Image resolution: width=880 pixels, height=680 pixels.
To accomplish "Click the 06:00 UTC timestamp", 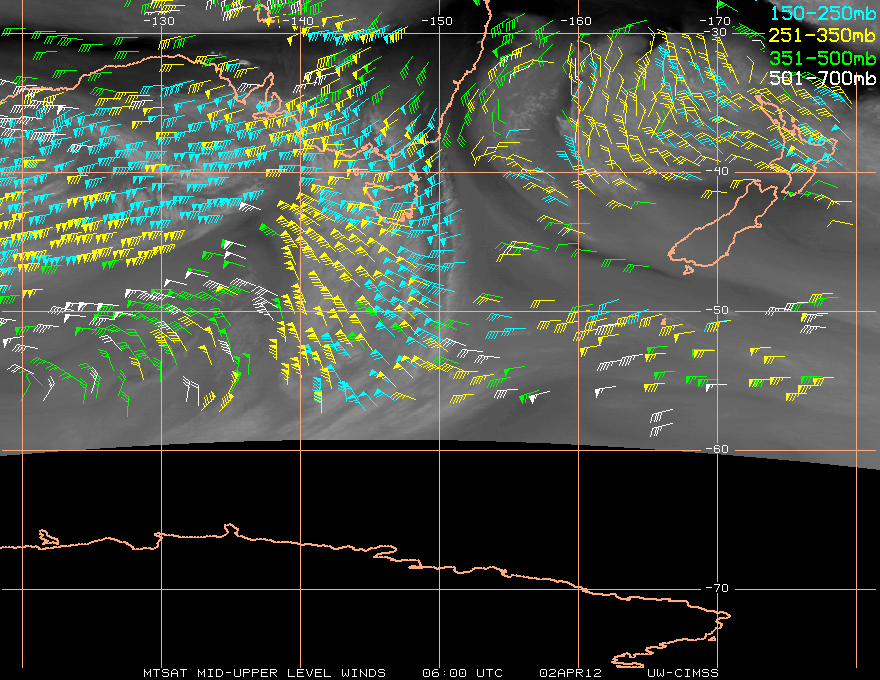I will point(462,673).
